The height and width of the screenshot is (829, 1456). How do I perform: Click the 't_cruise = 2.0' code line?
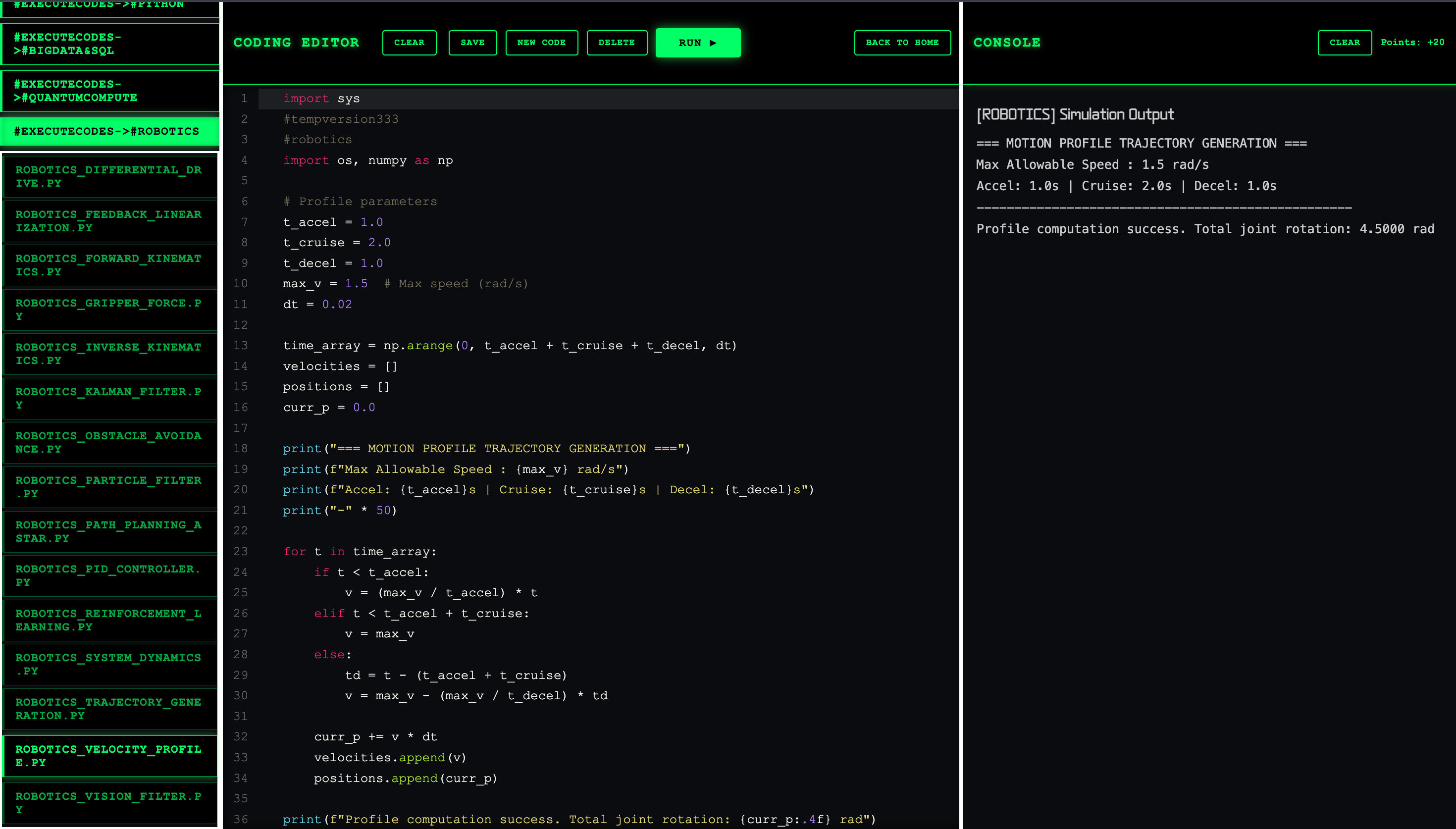(x=337, y=243)
